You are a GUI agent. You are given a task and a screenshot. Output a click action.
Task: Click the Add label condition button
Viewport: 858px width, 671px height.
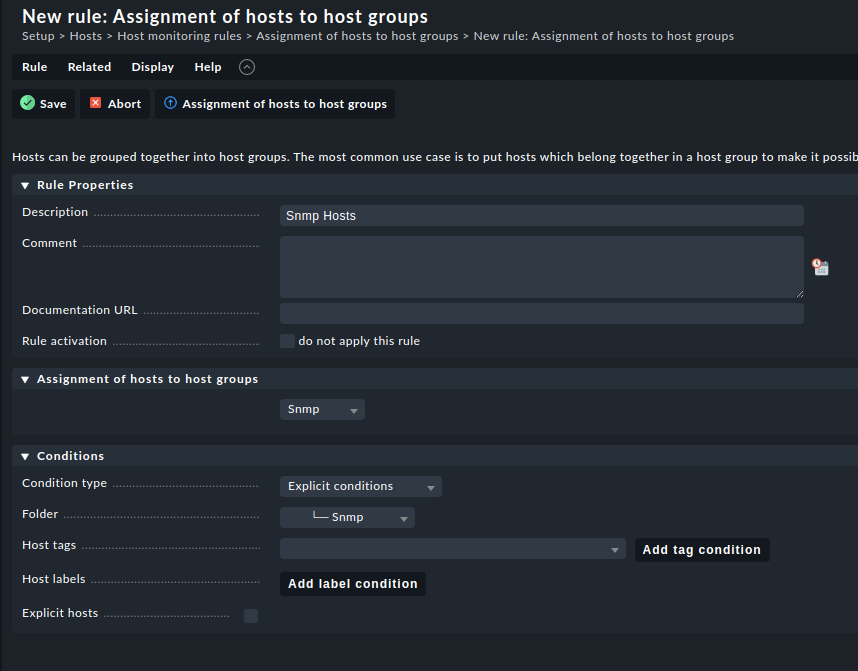coord(352,584)
